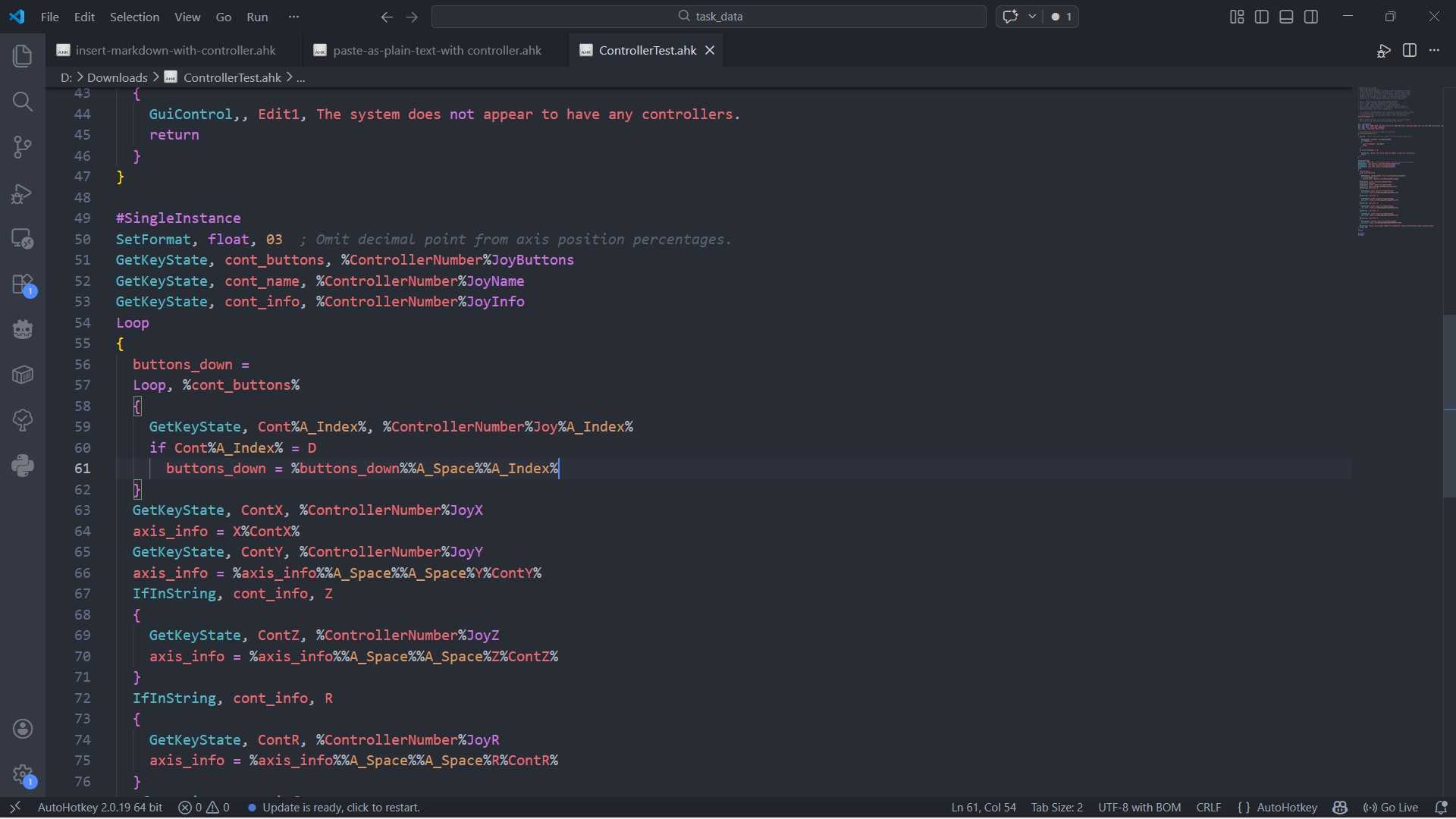
Task: Click the task_data command center search box
Action: 709,17
